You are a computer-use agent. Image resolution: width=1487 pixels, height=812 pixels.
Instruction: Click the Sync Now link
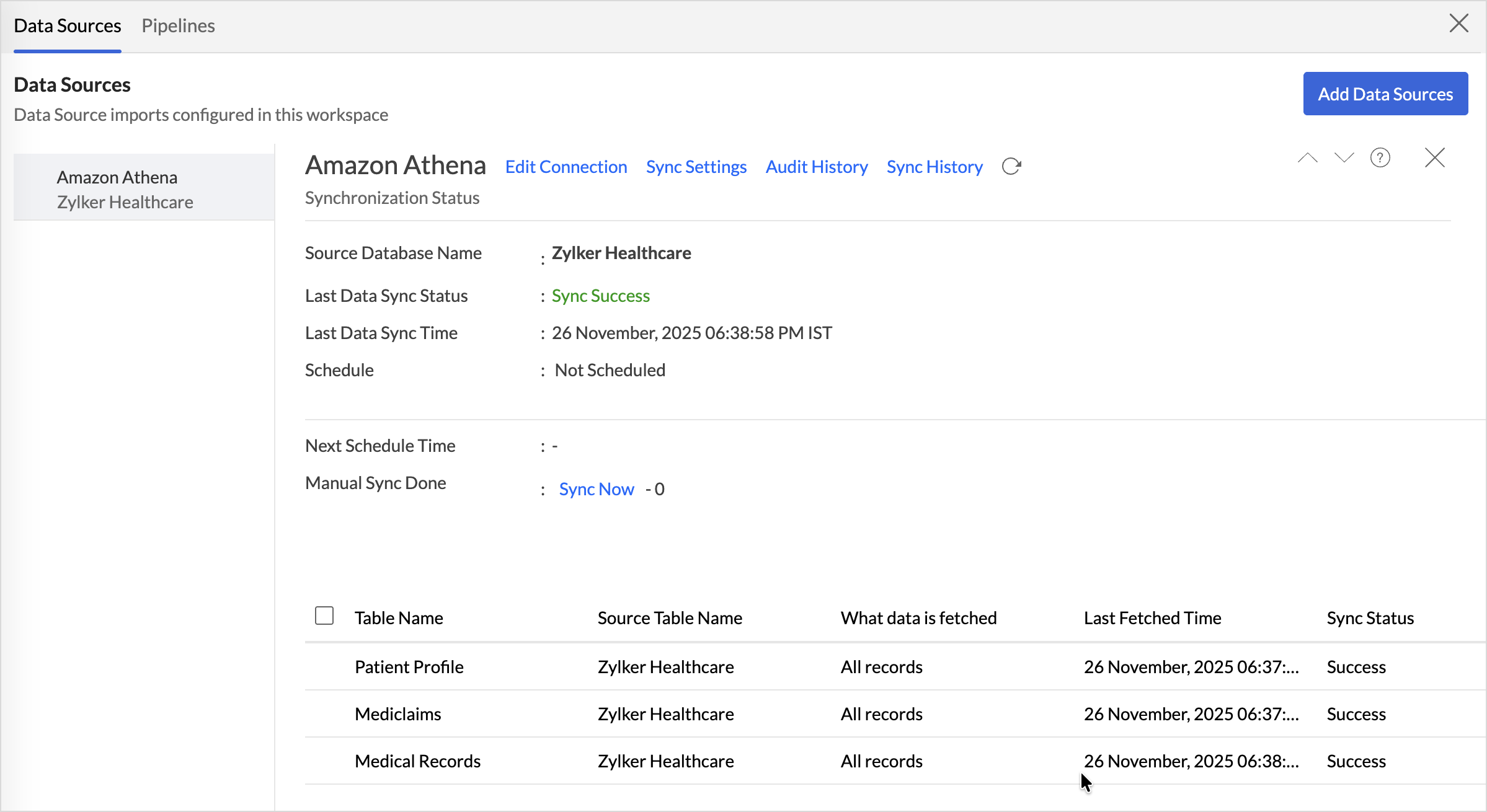596,489
